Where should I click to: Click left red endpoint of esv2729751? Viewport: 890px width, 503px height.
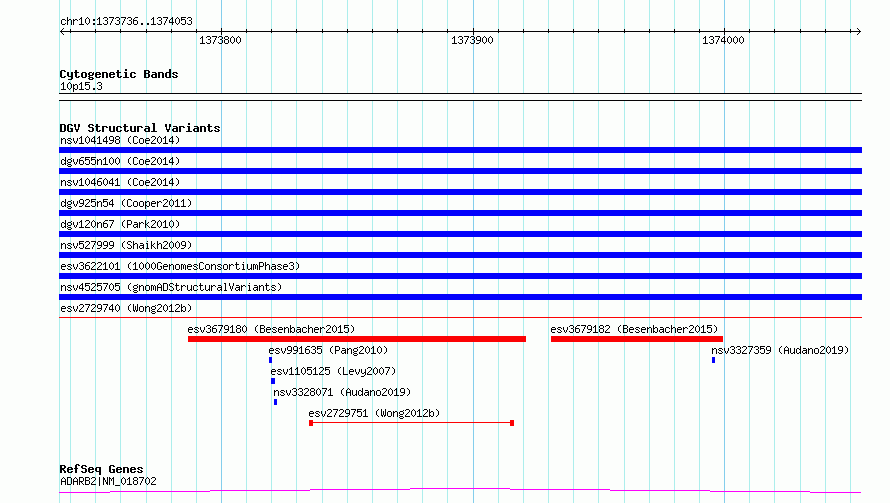pyautogui.click(x=311, y=423)
